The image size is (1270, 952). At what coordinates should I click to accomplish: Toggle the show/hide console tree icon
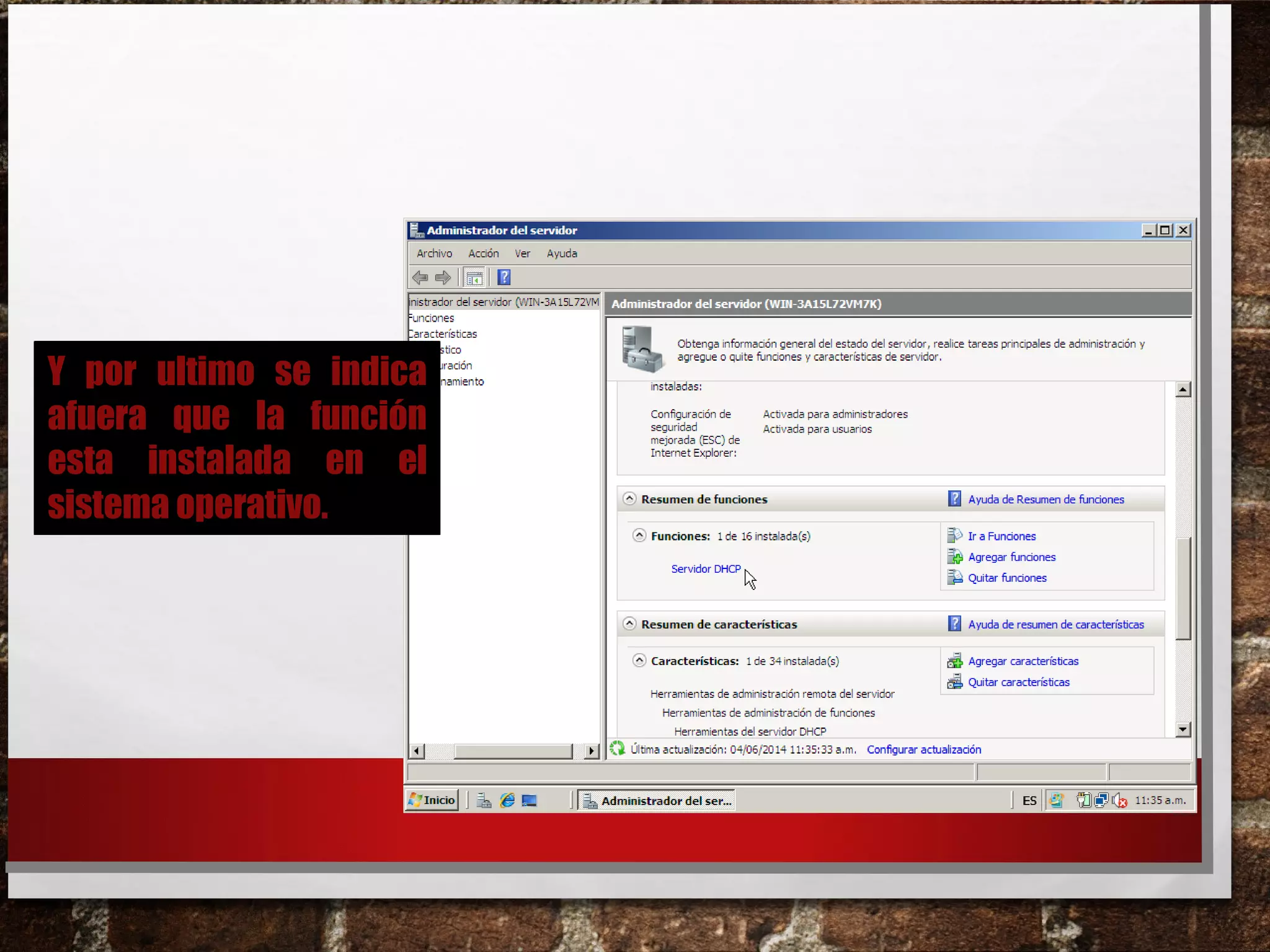click(474, 278)
